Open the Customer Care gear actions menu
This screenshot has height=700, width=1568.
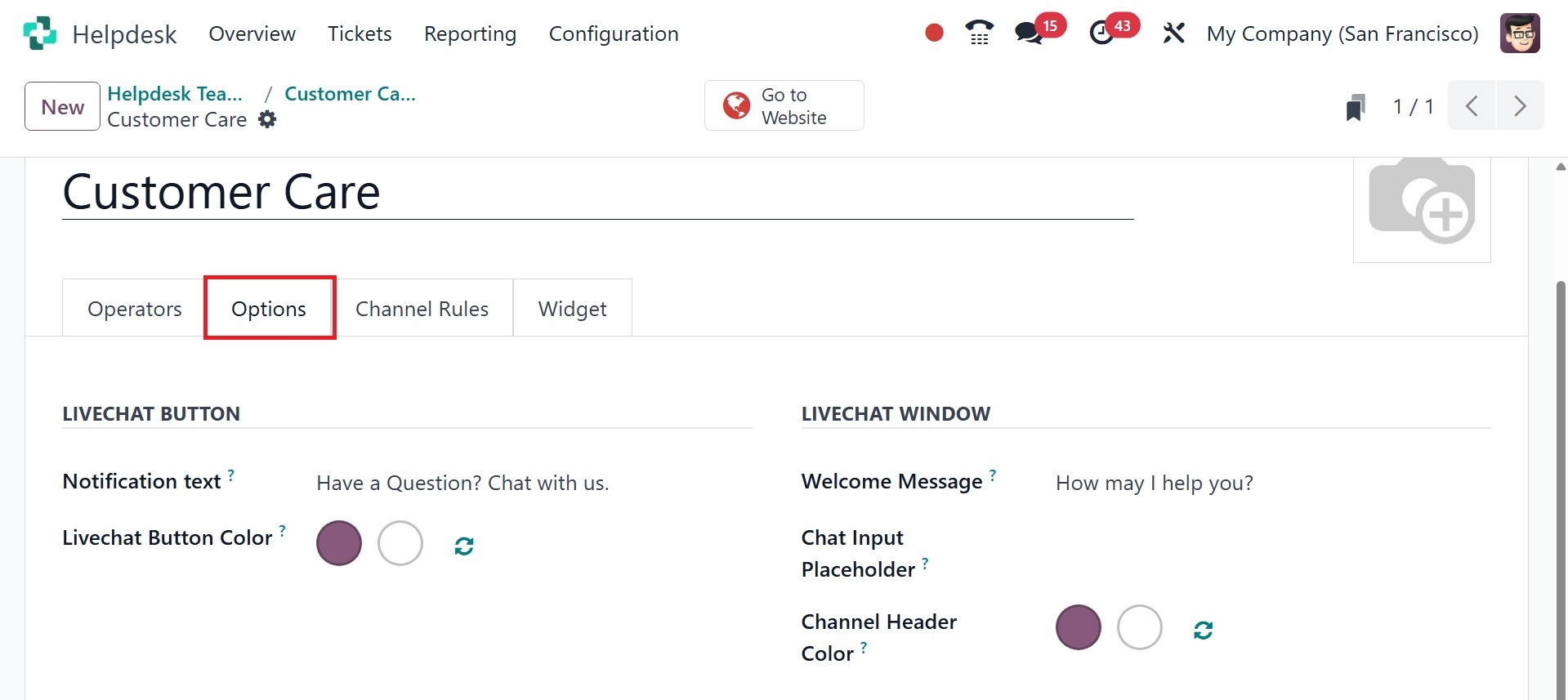[x=267, y=119]
